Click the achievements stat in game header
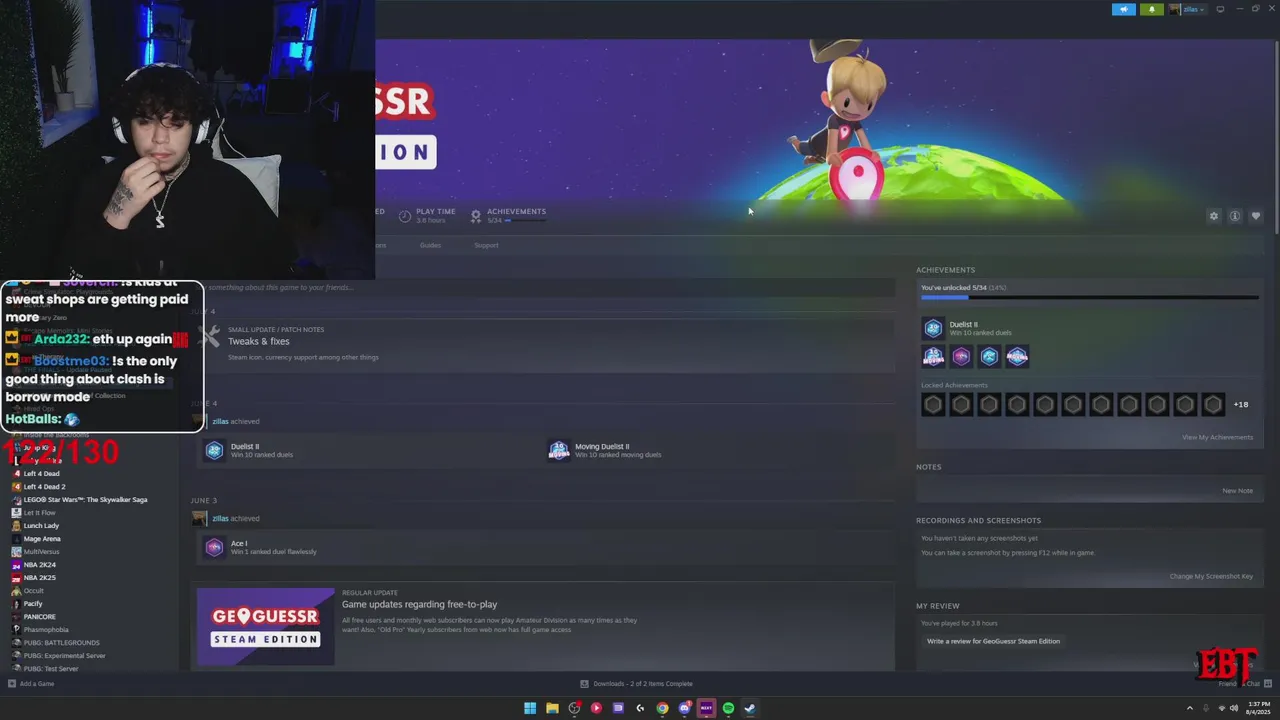 [508, 215]
